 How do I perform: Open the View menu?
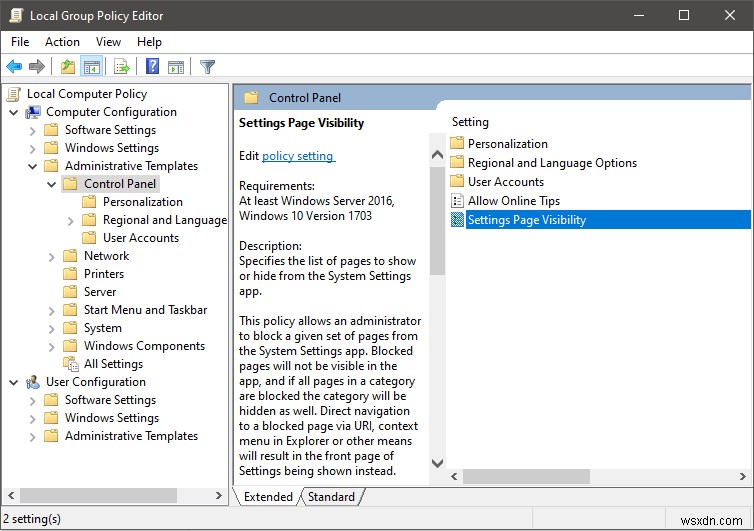tap(108, 42)
